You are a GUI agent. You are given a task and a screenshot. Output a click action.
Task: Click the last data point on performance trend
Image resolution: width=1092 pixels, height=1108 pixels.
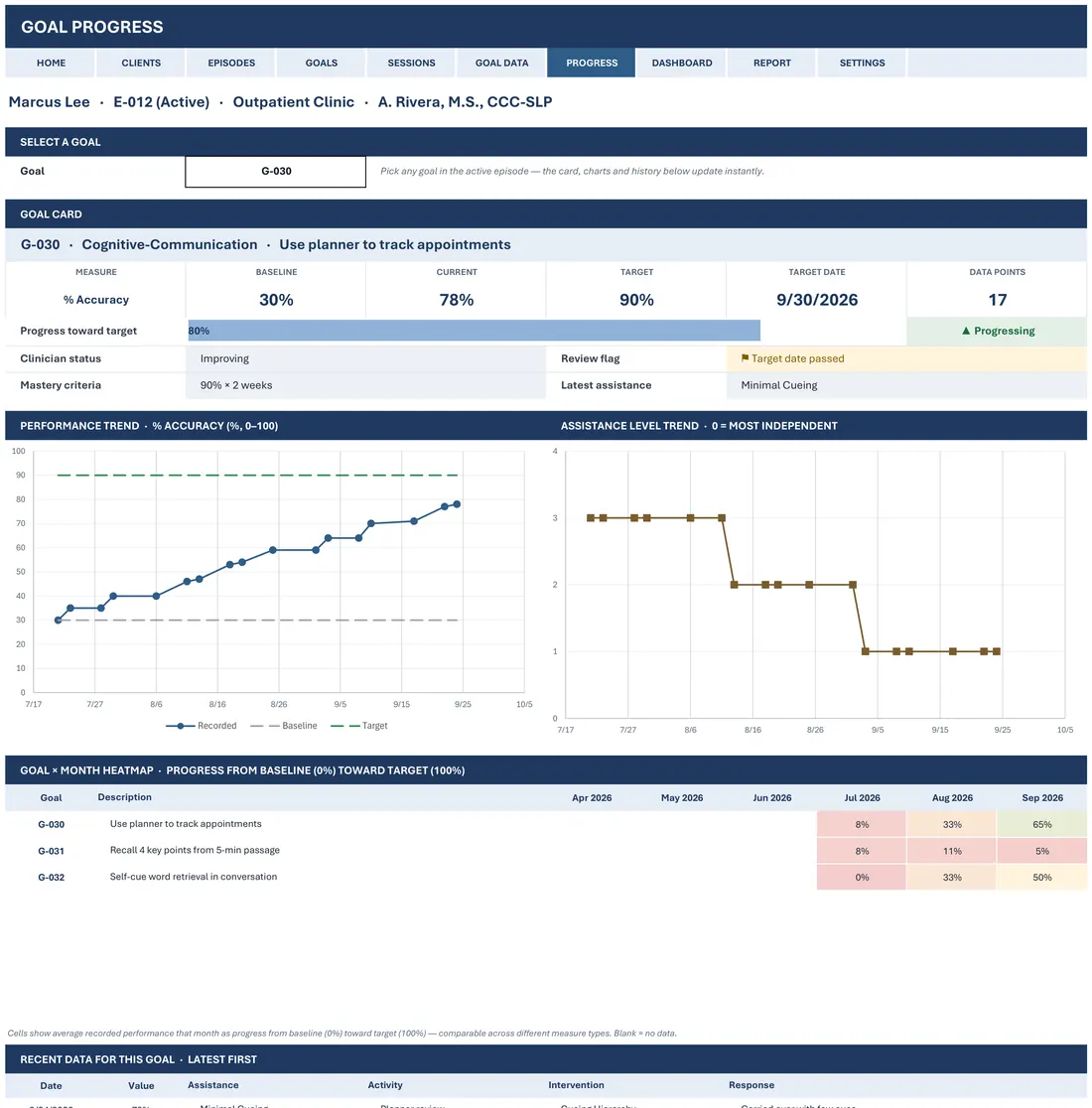[457, 504]
